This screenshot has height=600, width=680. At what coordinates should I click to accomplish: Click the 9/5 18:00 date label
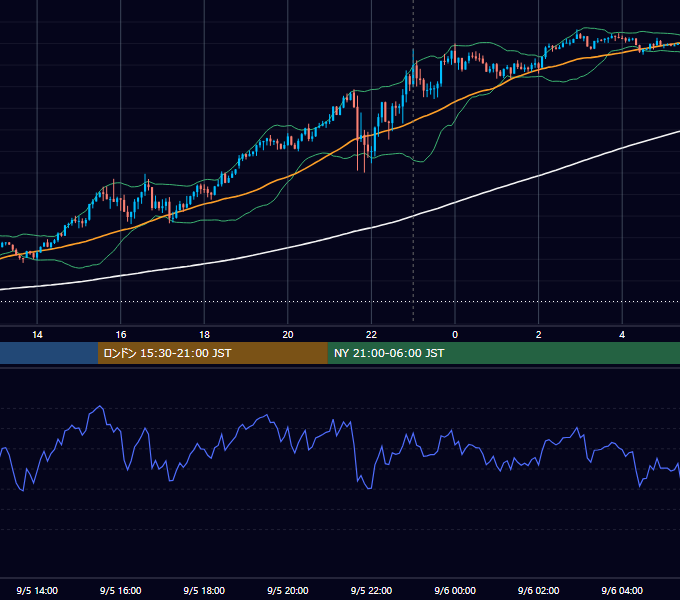pyautogui.click(x=204, y=590)
